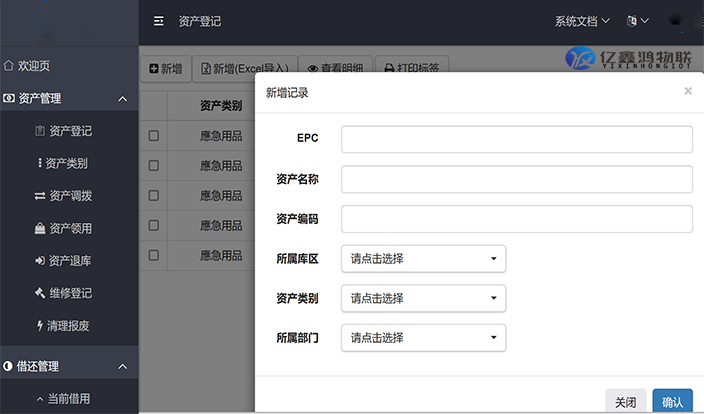Click the clipboard icon beside 资产登记
Viewport: 704px width, 414px height.
coord(40,131)
